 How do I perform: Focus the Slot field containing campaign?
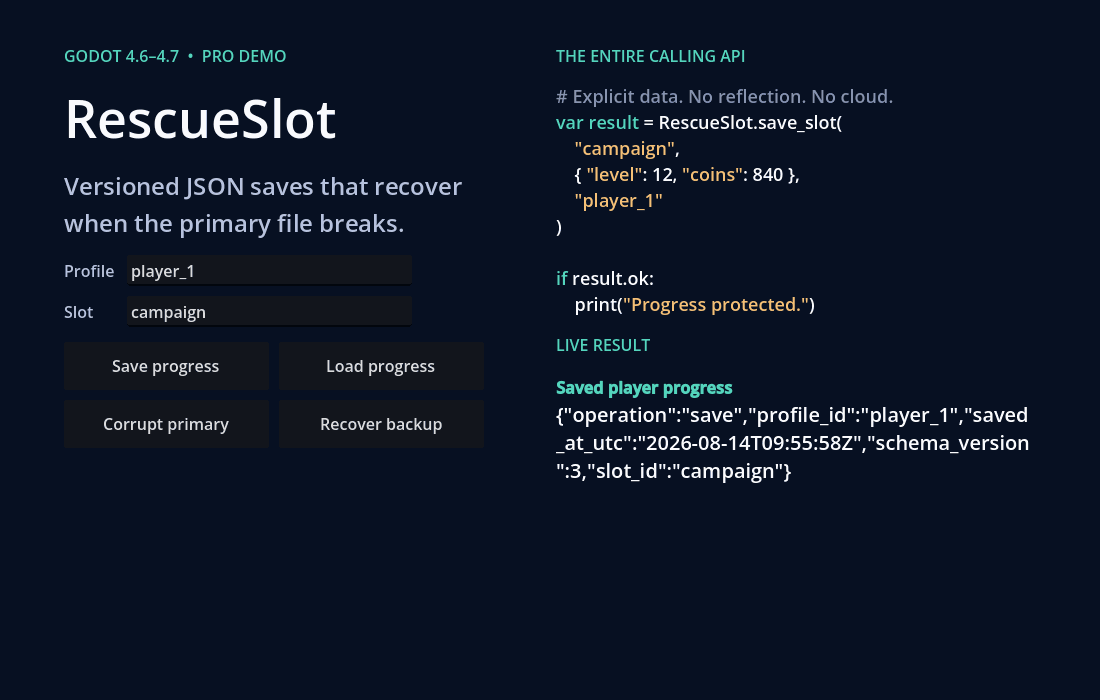point(269,311)
